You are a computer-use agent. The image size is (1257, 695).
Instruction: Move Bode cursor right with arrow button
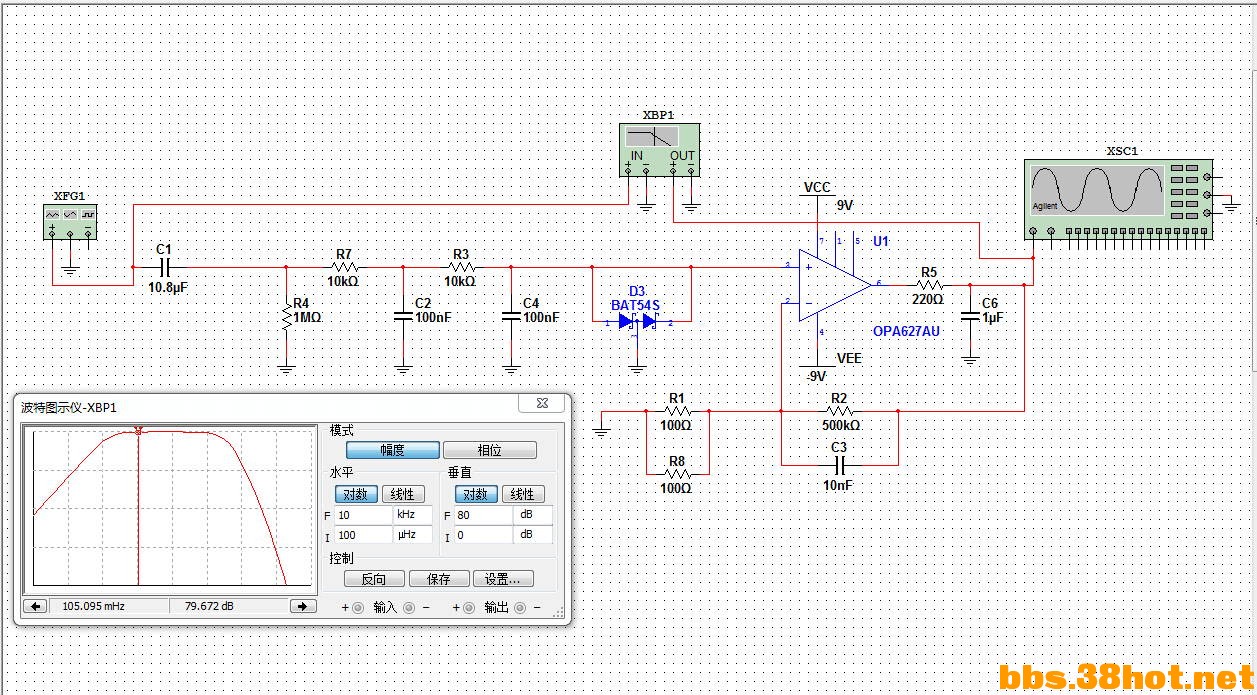pos(303,606)
